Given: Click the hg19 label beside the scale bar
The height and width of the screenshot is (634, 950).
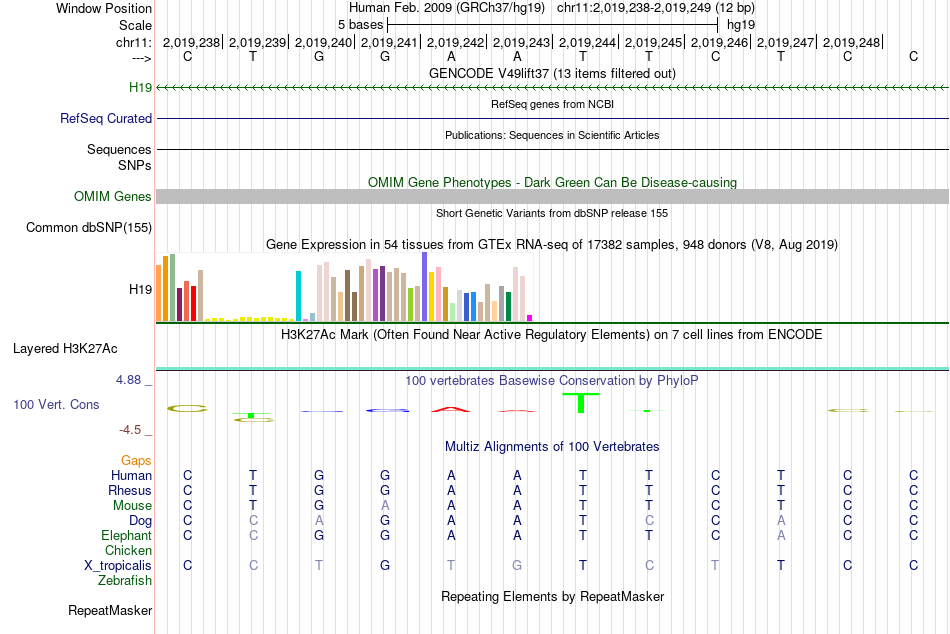Looking at the screenshot, I should click(741, 25).
